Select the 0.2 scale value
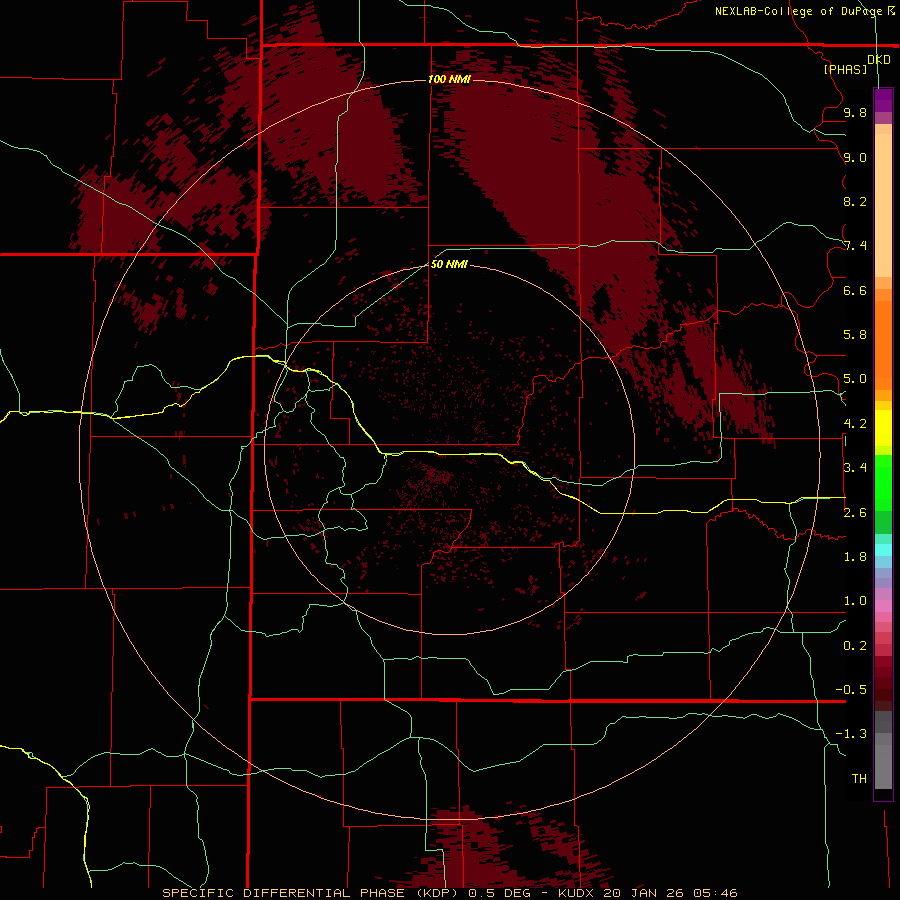 (x=855, y=646)
